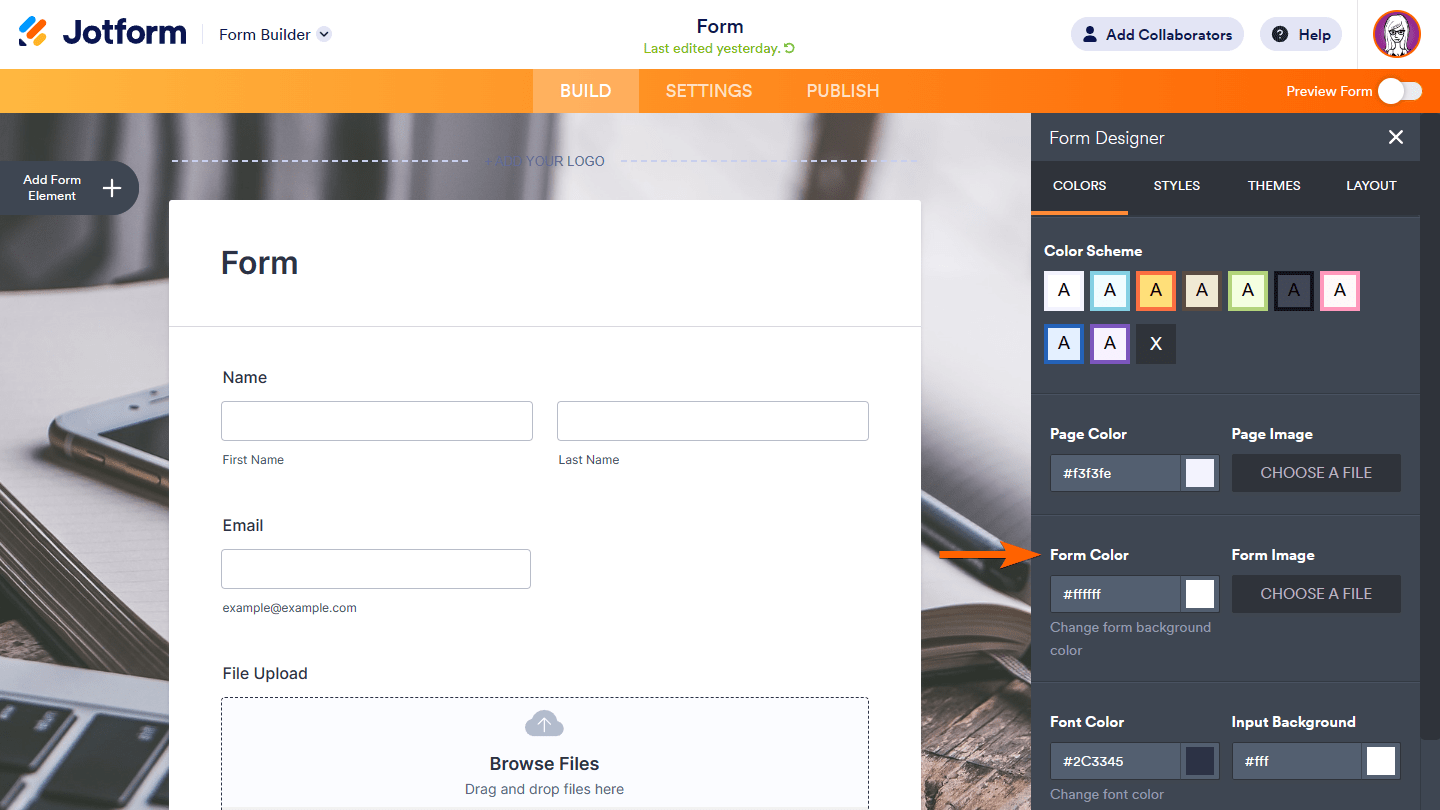
Task: Select the beige color scheme
Action: [x=1202, y=291]
